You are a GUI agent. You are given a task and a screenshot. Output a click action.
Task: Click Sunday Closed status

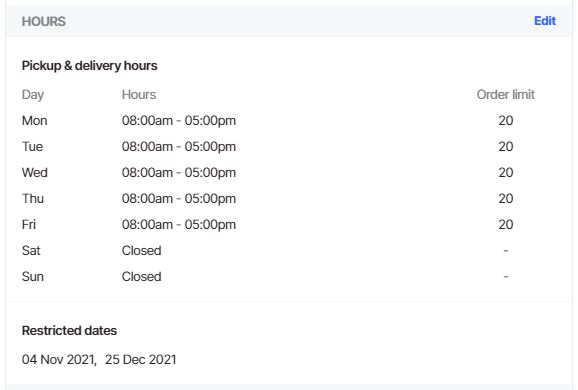(142, 276)
